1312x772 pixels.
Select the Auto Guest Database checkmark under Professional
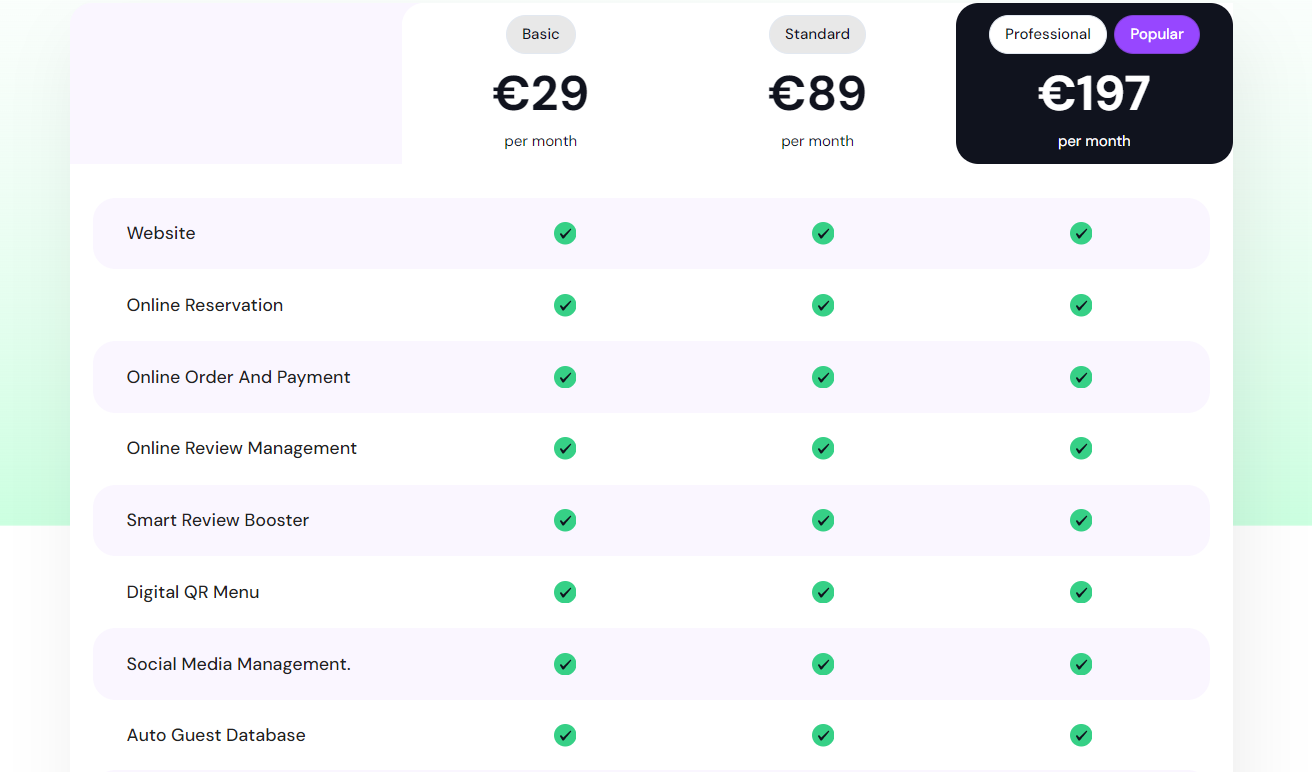coord(1080,735)
